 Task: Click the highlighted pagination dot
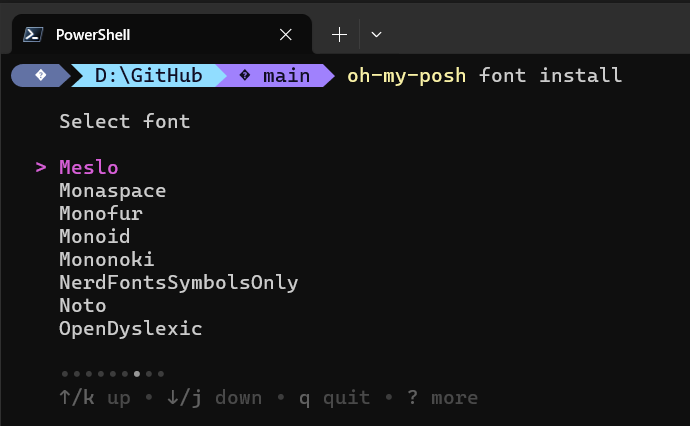coord(137,374)
